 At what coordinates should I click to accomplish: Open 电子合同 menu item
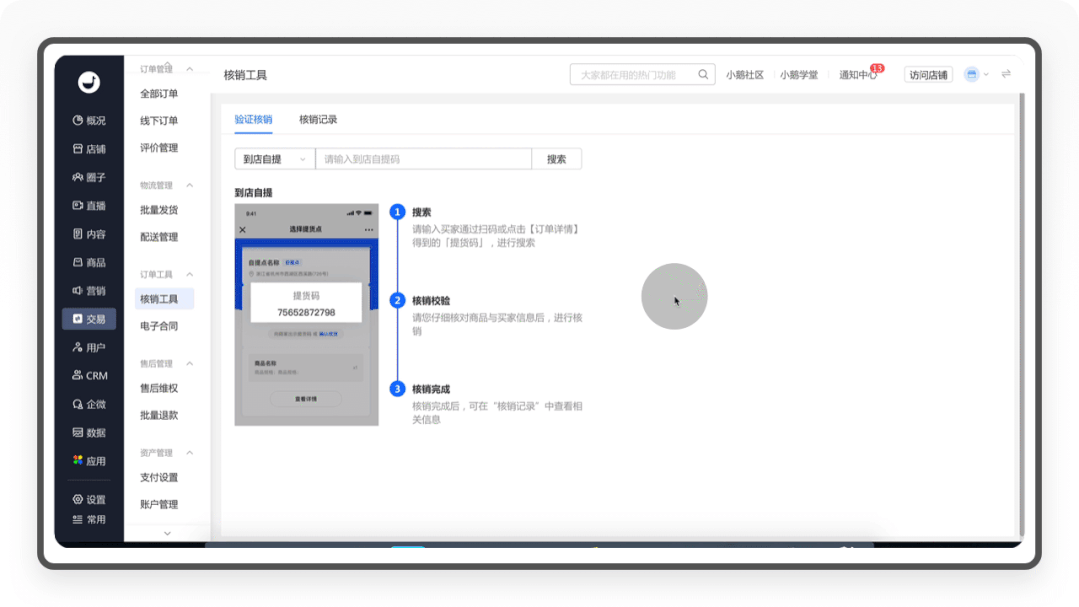pos(159,326)
